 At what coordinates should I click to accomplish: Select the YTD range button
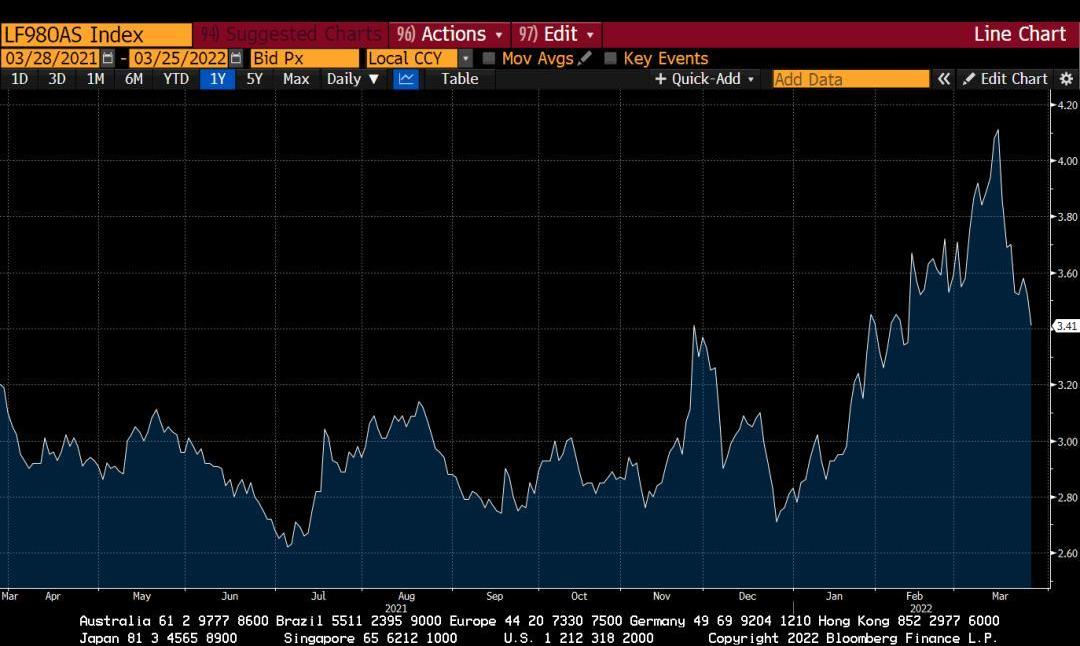coord(176,79)
